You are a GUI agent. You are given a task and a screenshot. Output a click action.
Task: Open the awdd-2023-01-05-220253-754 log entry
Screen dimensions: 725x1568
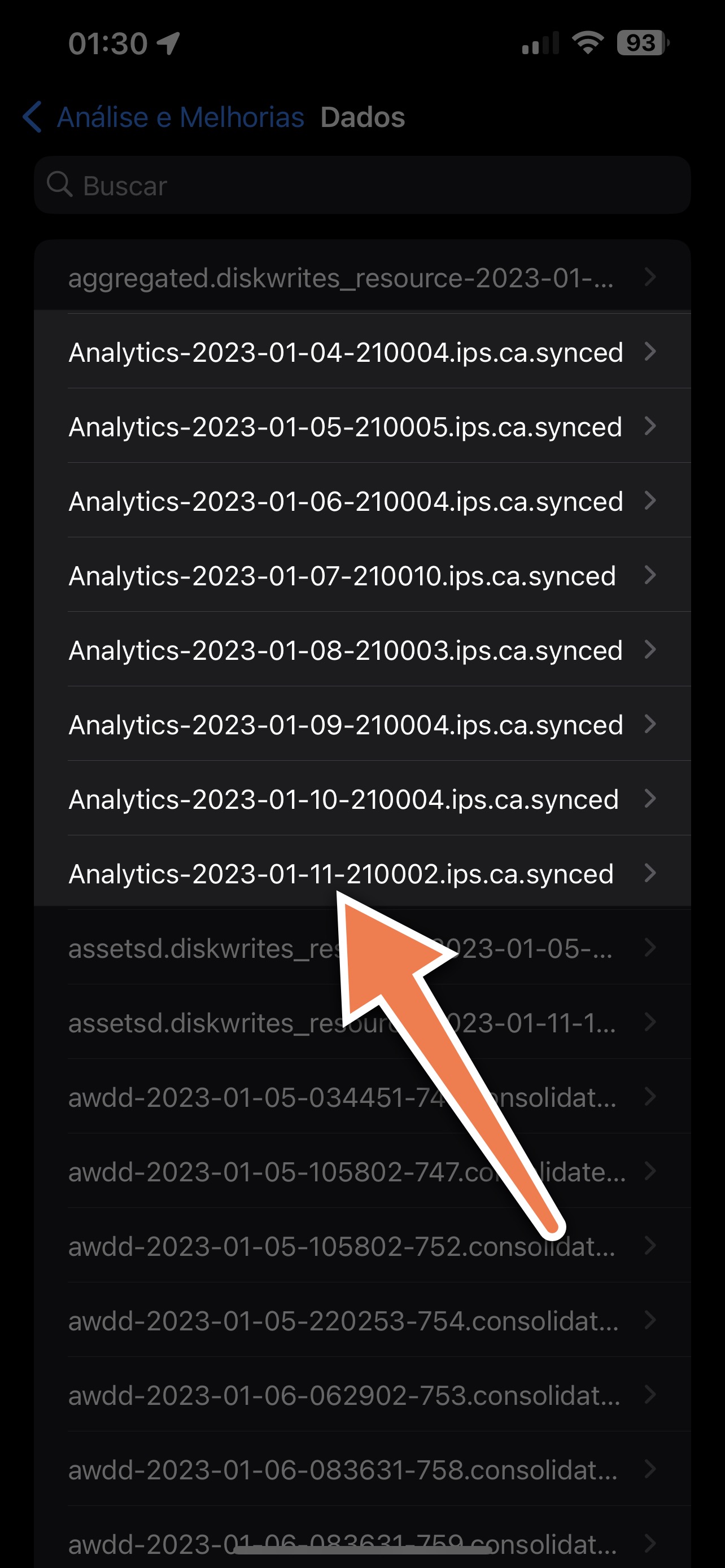point(343,1321)
